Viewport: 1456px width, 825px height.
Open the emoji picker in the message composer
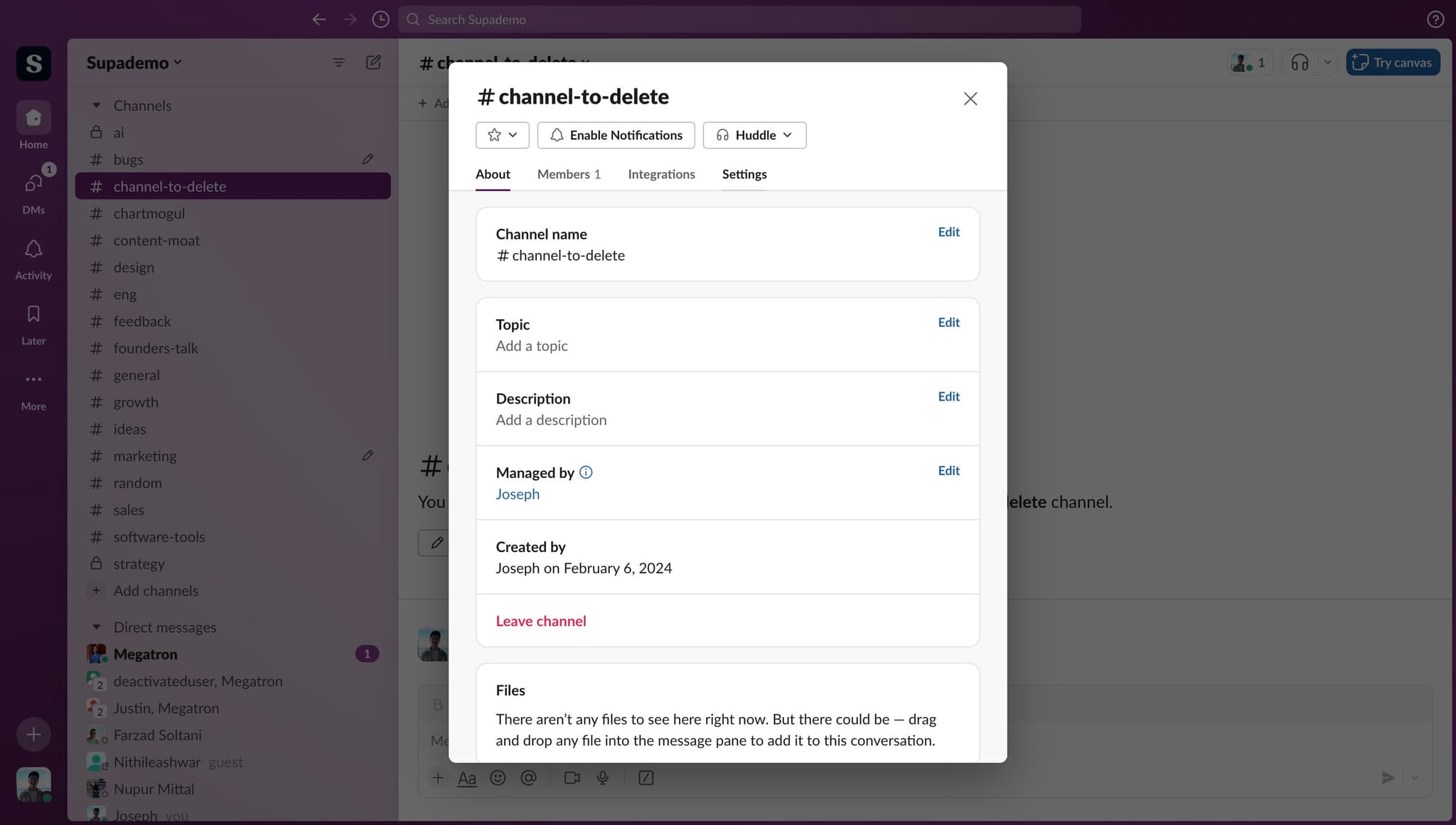tap(498, 778)
